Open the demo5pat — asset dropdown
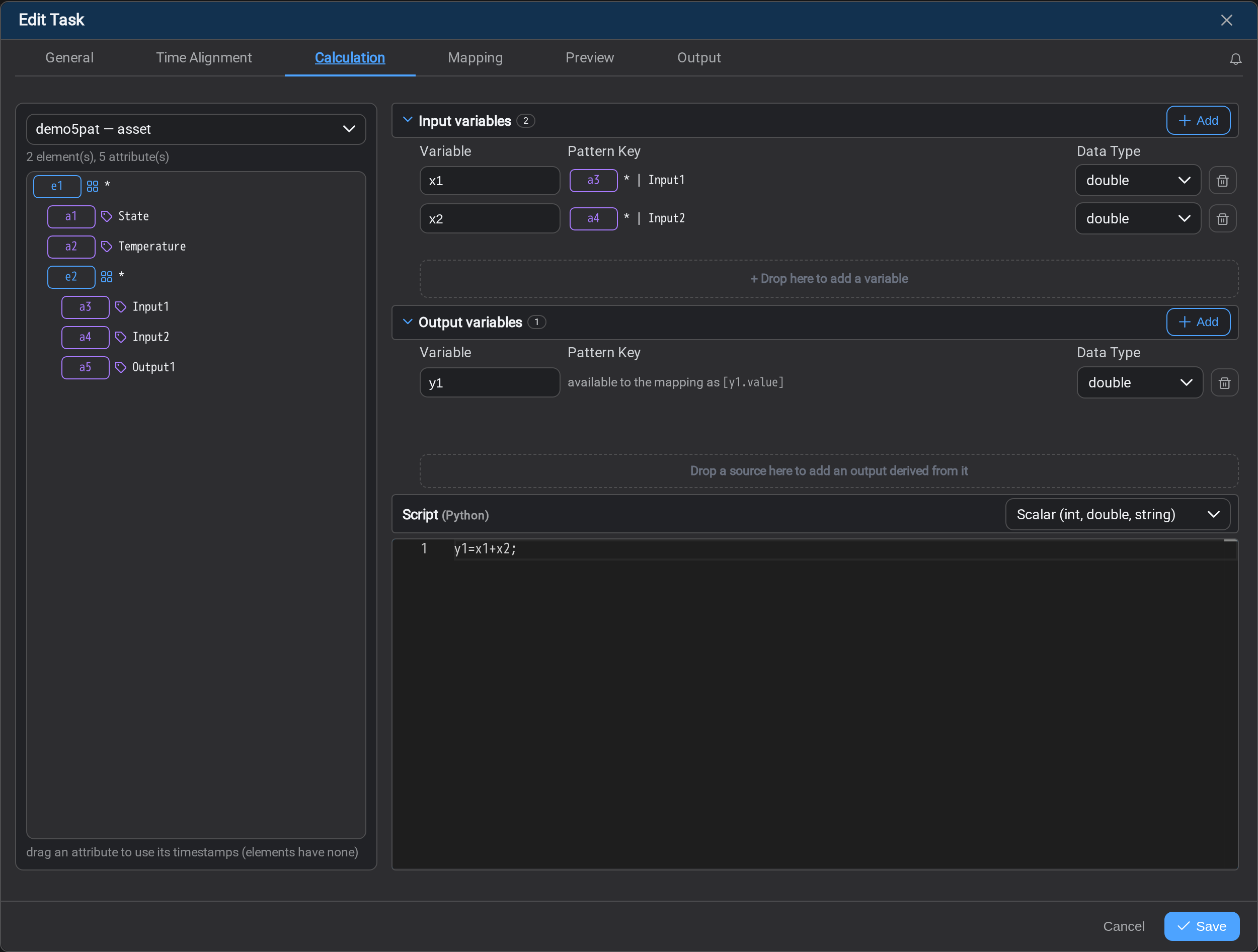Screen dimensions: 1258x952 (x=196, y=130)
